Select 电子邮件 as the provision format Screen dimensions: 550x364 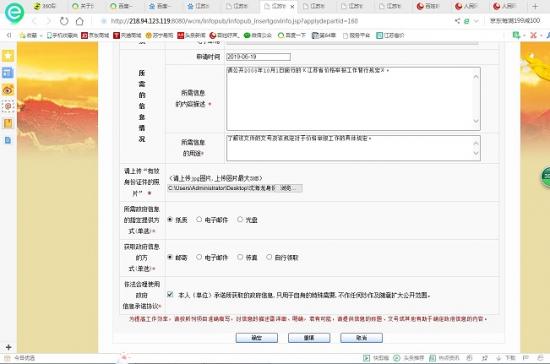pyautogui.click(x=199, y=220)
